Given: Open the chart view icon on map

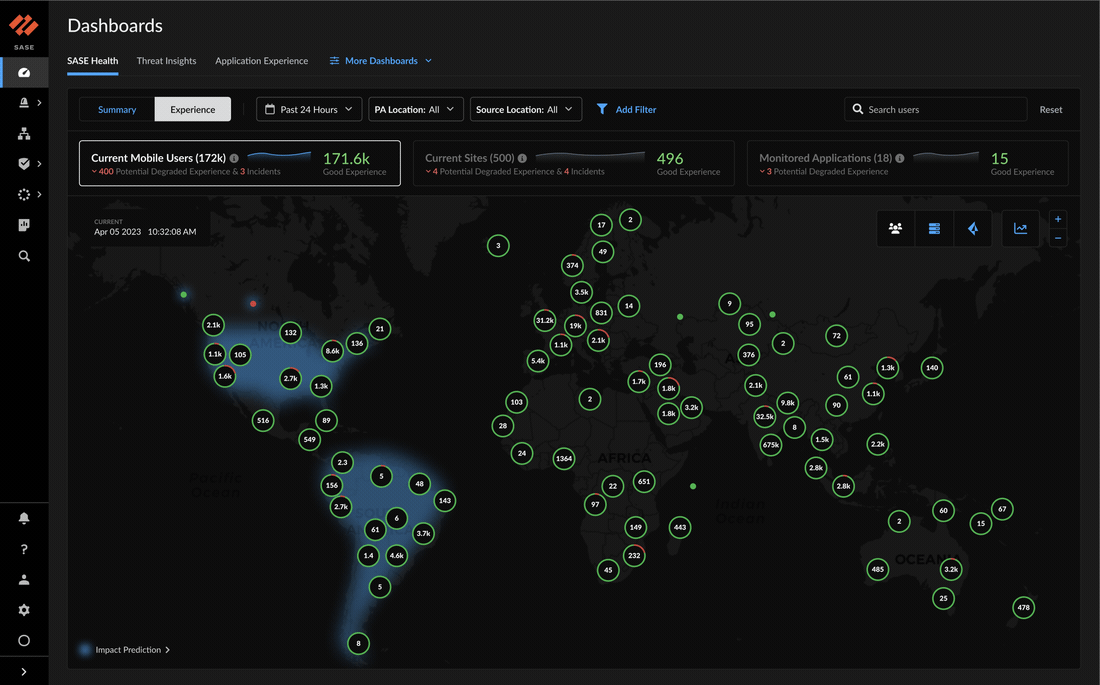Looking at the screenshot, I should click(x=1020, y=228).
